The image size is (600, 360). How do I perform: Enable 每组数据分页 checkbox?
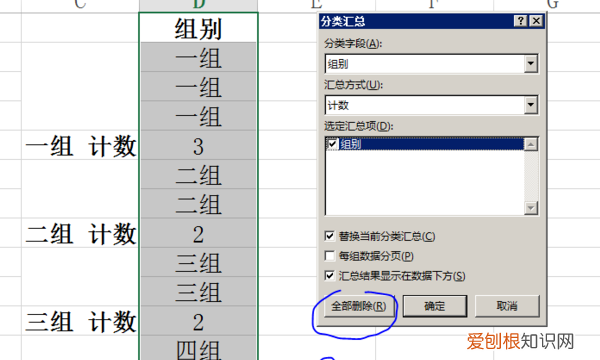(x=329, y=256)
